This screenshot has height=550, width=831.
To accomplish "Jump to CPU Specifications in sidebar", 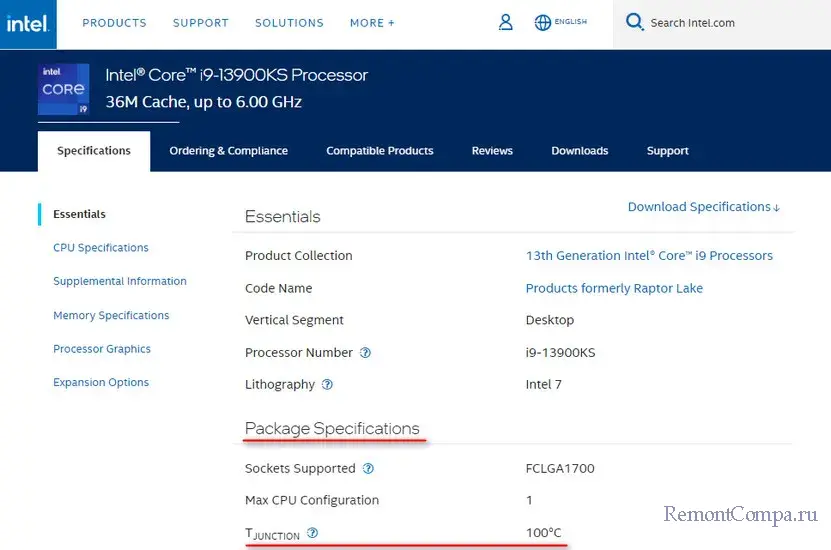I will (100, 248).
